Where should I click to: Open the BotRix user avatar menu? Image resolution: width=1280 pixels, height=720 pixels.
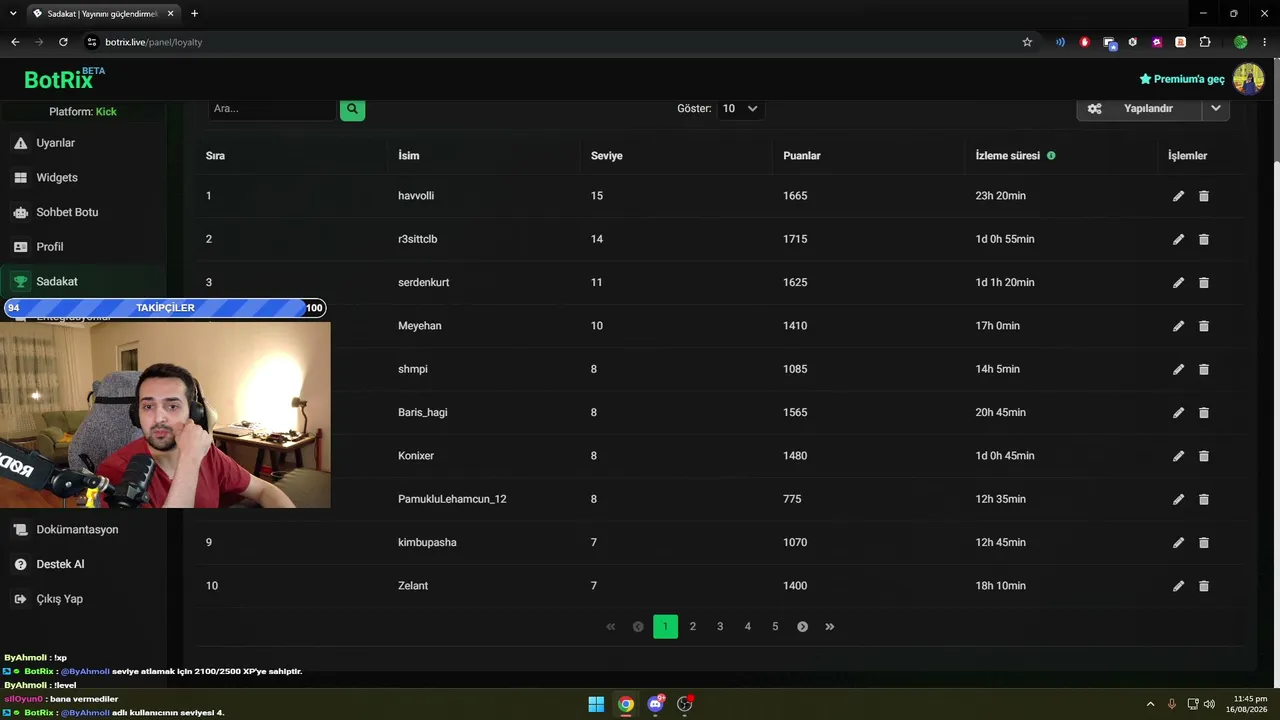[x=1248, y=79]
